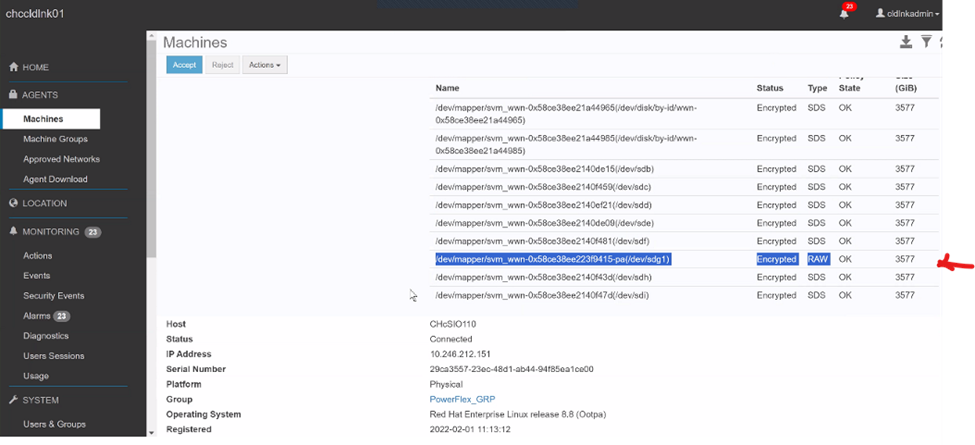Click the sidebar scrollbar thumb

pos(151,149)
